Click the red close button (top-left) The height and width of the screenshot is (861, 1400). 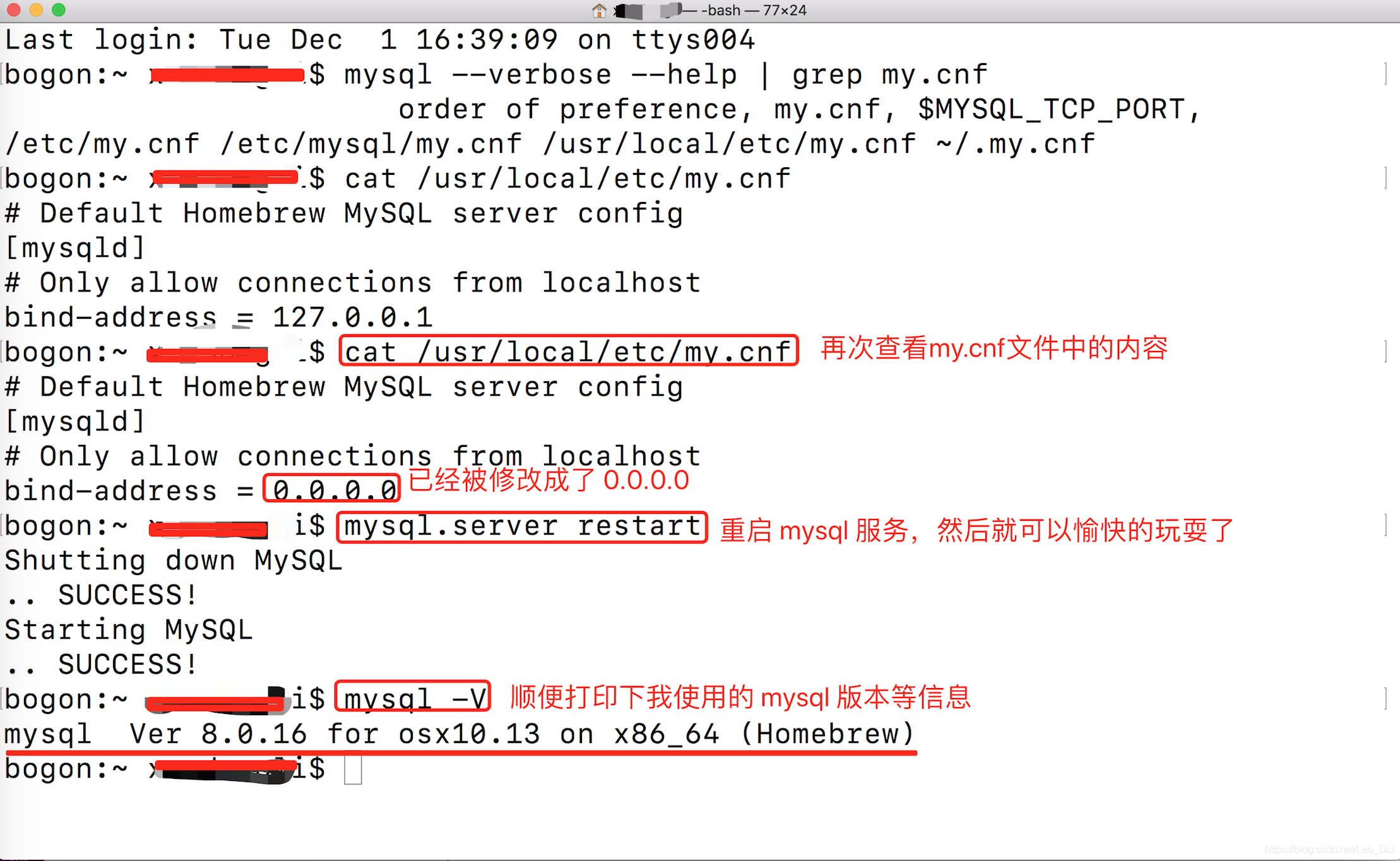[x=15, y=10]
